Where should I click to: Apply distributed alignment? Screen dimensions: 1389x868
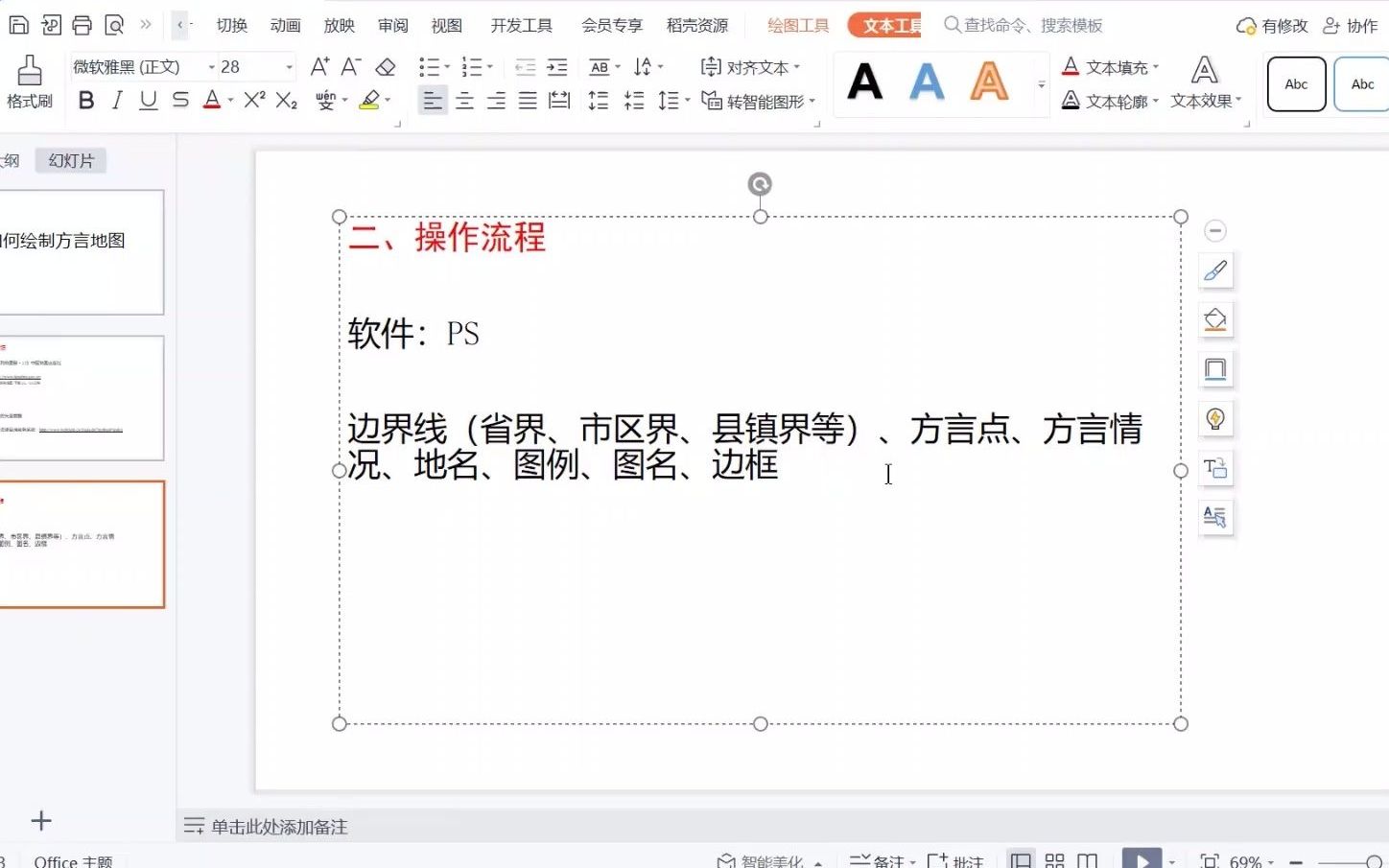559,100
